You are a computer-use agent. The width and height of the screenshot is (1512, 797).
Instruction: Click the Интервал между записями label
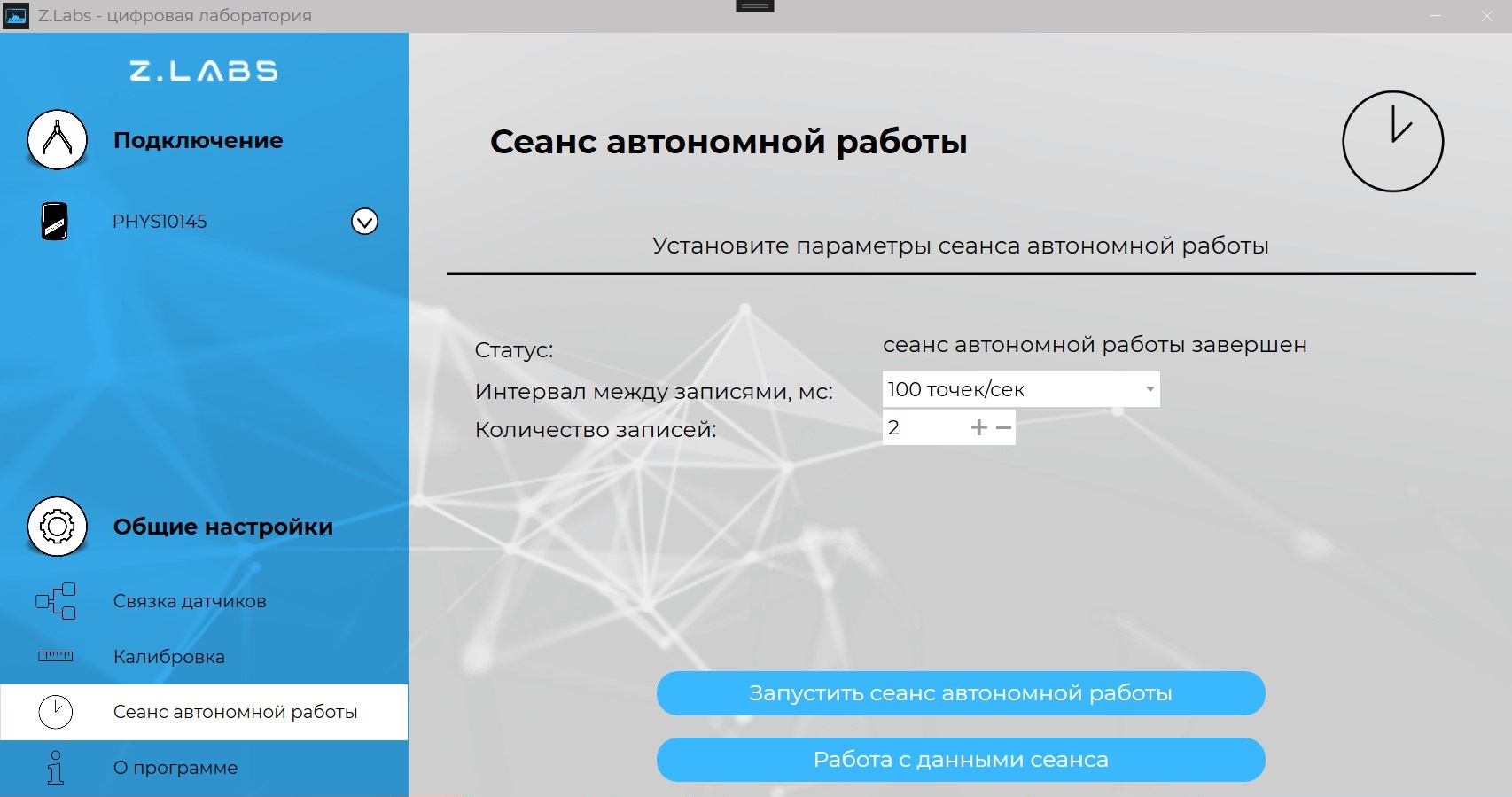[654, 391]
